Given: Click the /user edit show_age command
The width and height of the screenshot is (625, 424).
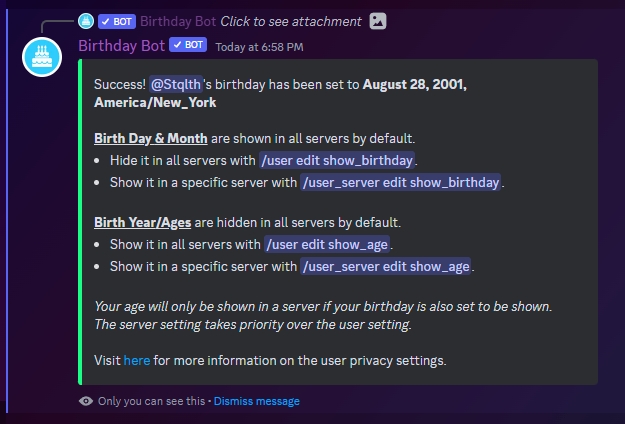Looking at the screenshot, I should [328, 244].
